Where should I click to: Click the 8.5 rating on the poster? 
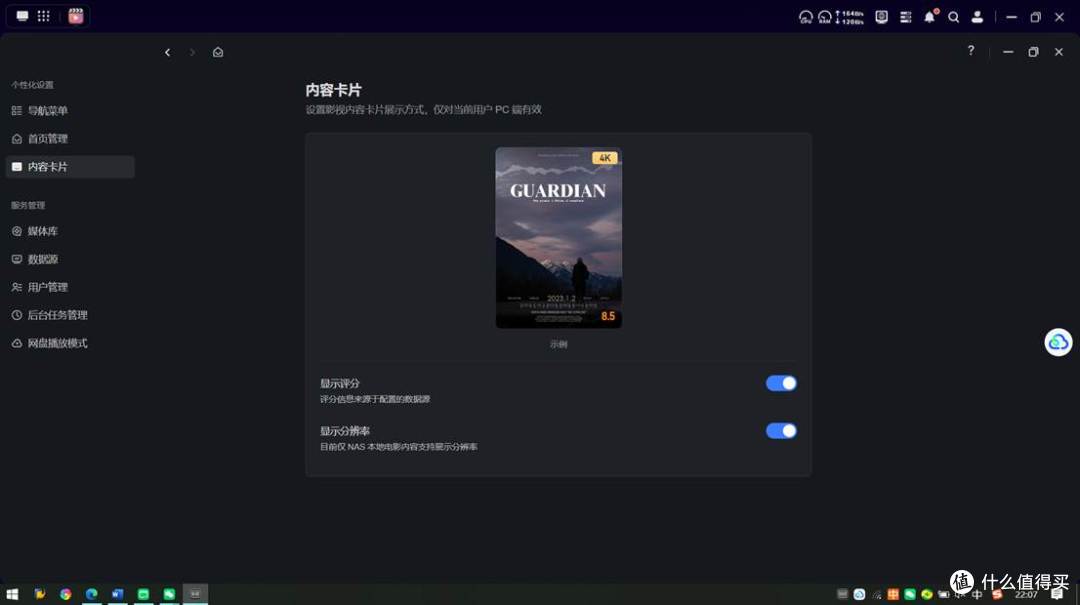click(608, 316)
